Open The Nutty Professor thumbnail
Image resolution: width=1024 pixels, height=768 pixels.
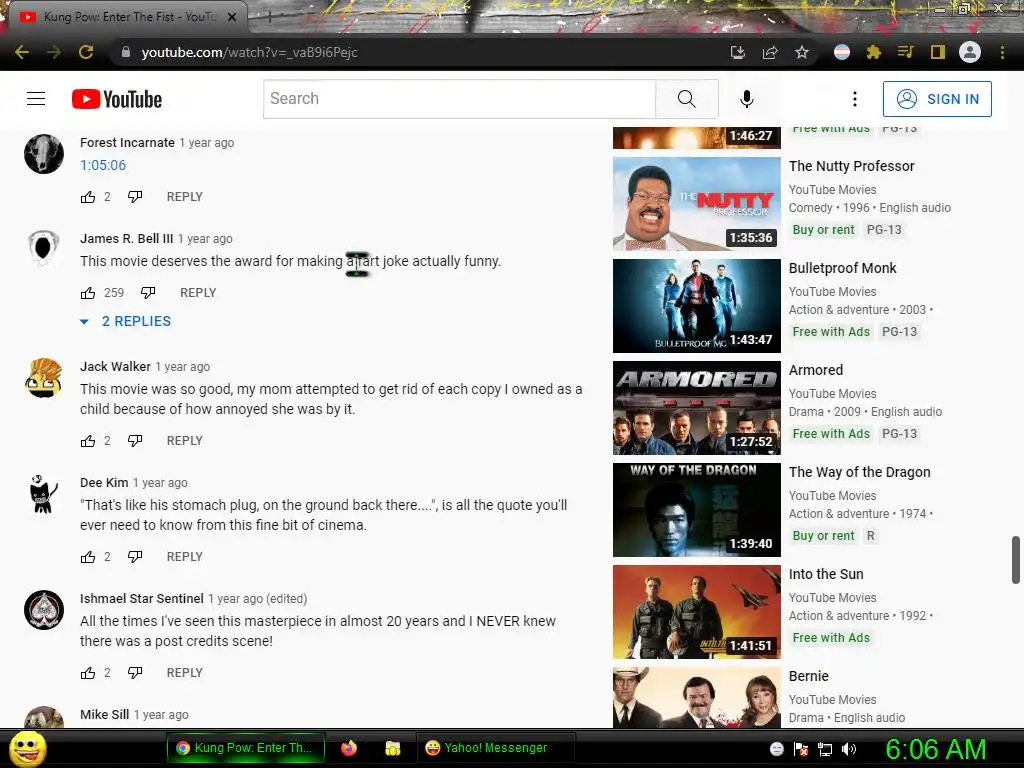pyautogui.click(x=697, y=204)
